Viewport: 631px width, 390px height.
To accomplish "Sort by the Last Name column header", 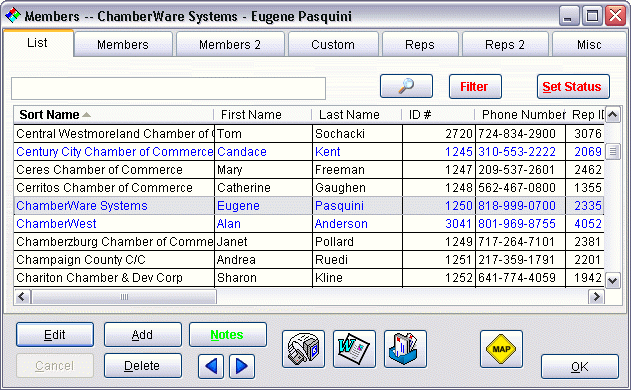I will (x=357, y=115).
